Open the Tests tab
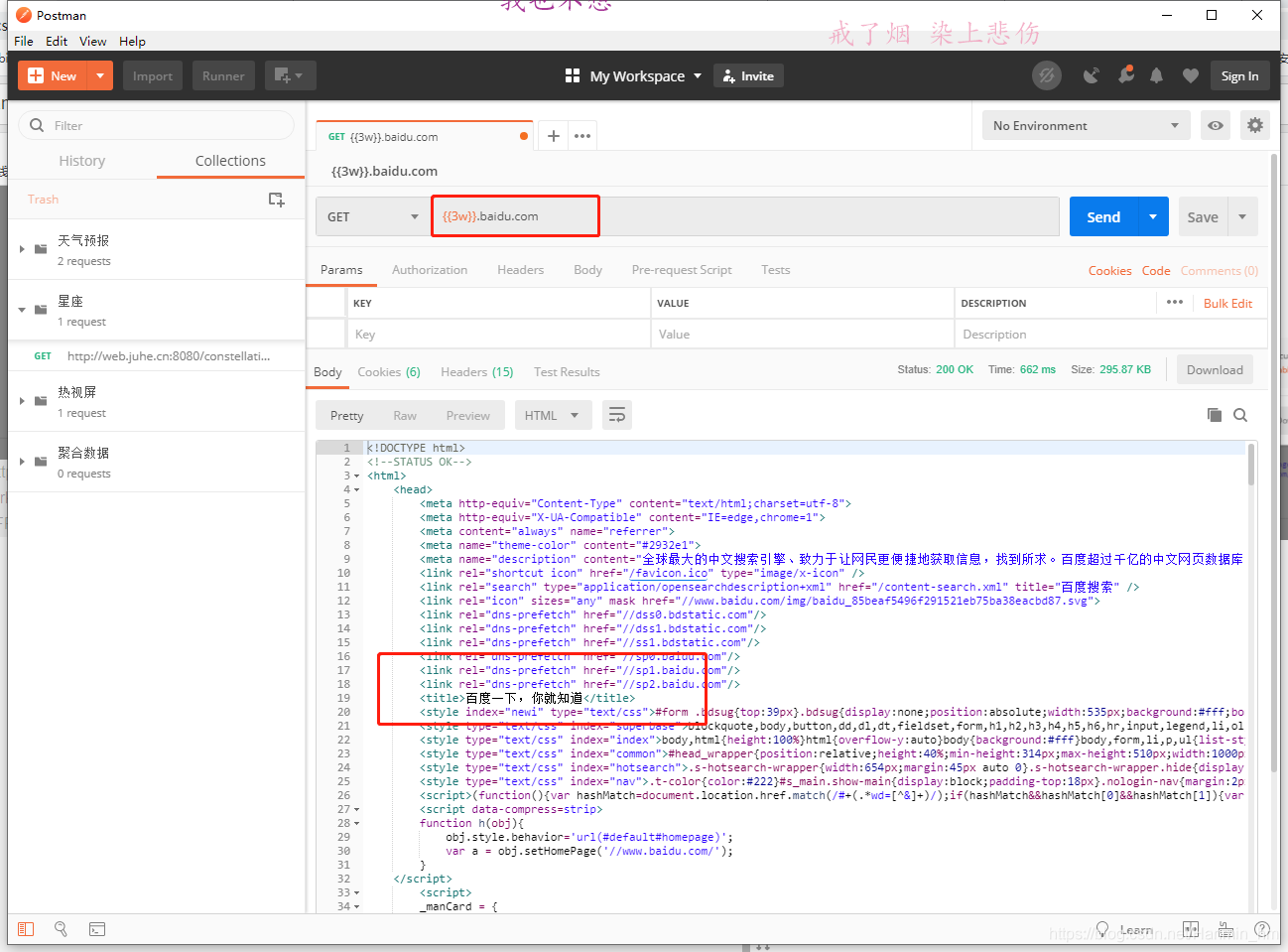This screenshot has width=1288, height=952. [776, 270]
